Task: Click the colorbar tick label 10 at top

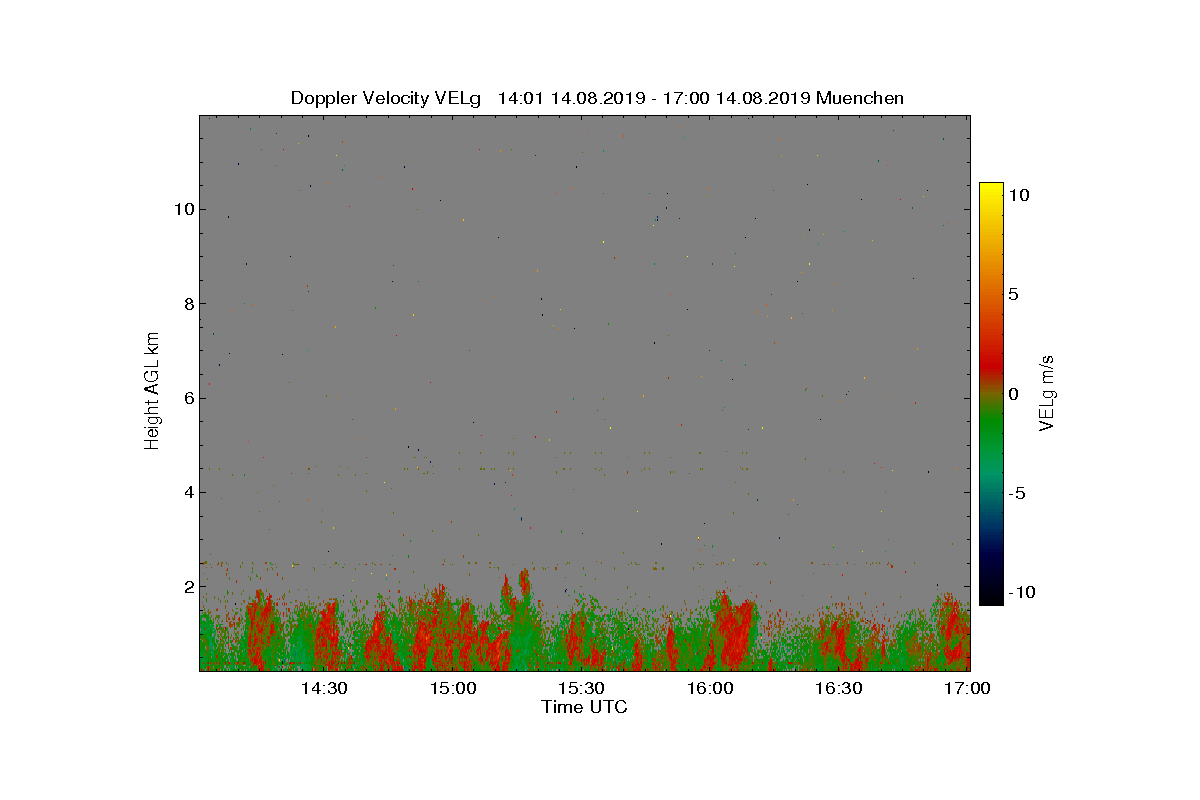Action: 1018,195
